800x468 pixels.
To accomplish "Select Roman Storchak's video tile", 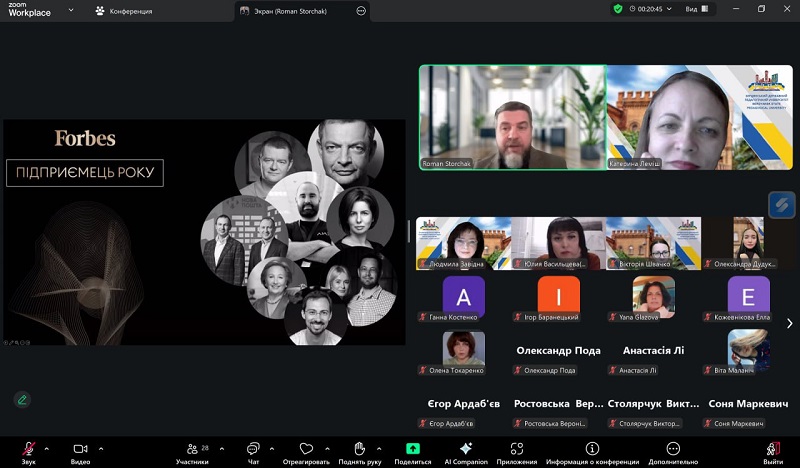I will (x=512, y=118).
